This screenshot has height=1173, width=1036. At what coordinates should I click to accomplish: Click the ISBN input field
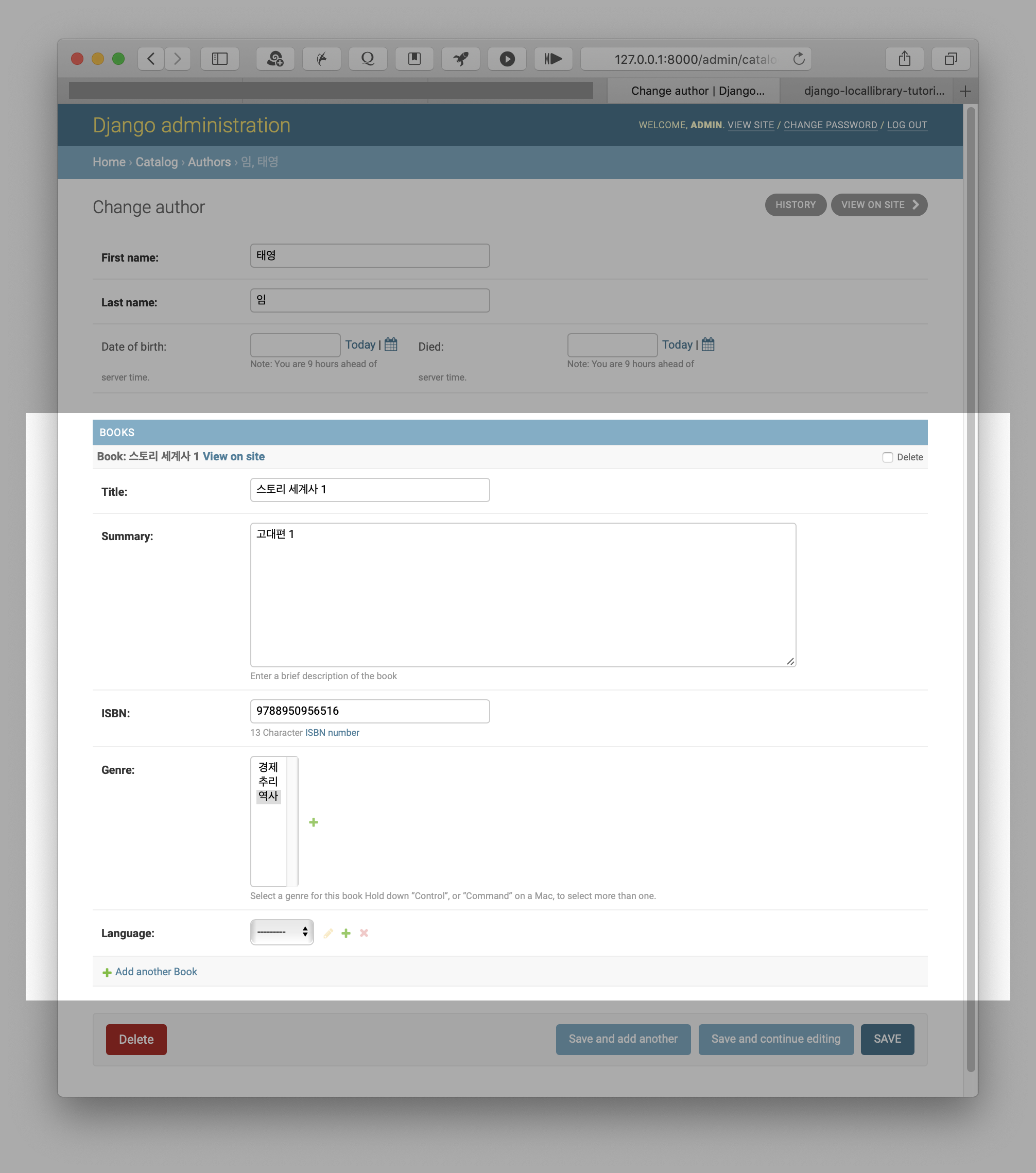370,711
